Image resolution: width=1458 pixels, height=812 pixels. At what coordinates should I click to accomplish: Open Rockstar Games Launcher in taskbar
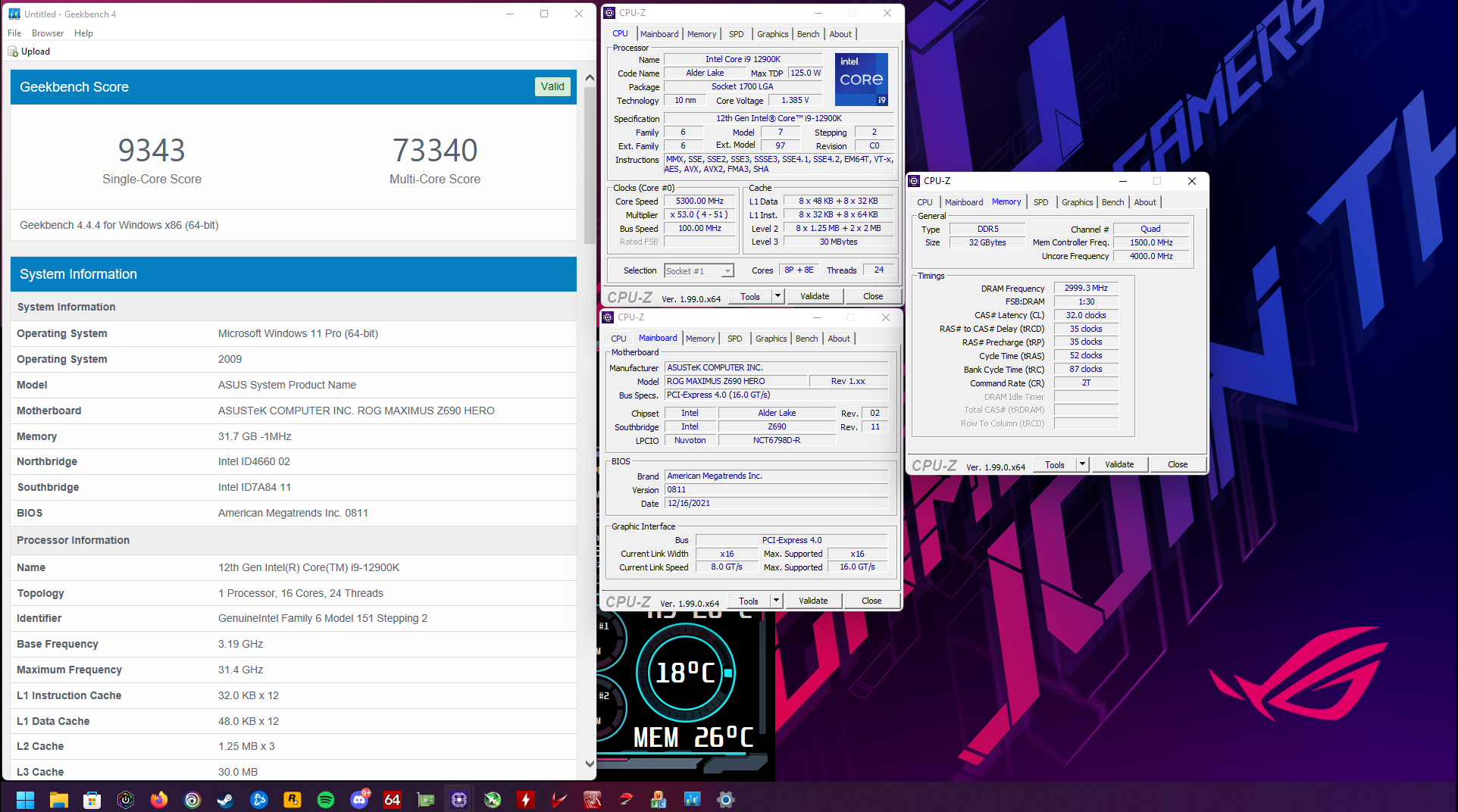293,799
